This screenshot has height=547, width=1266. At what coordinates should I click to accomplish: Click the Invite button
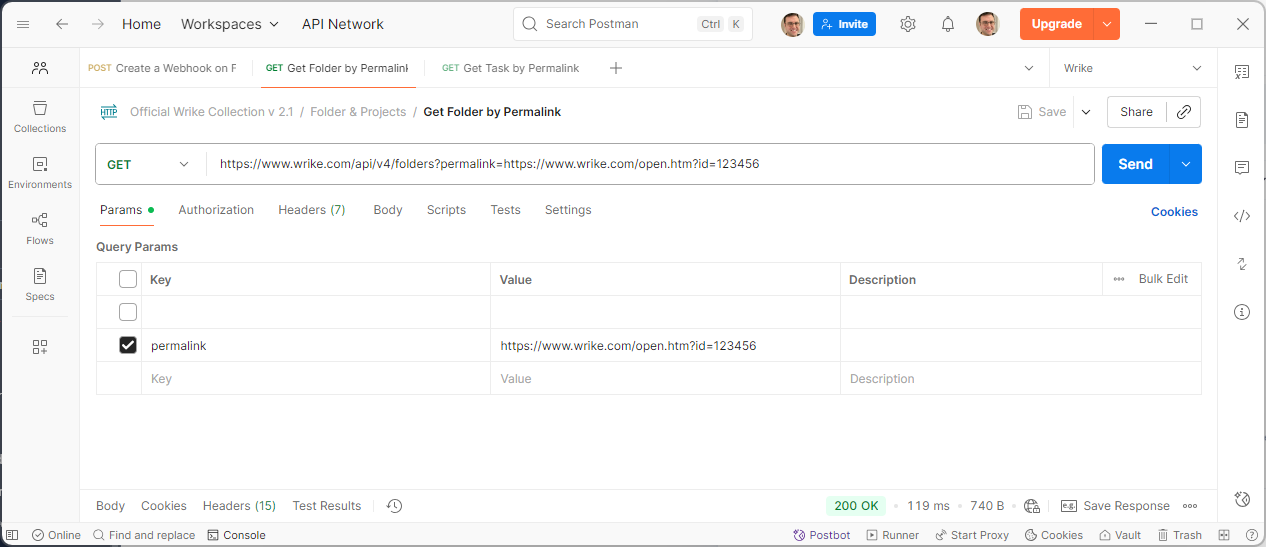tap(844, 24)
